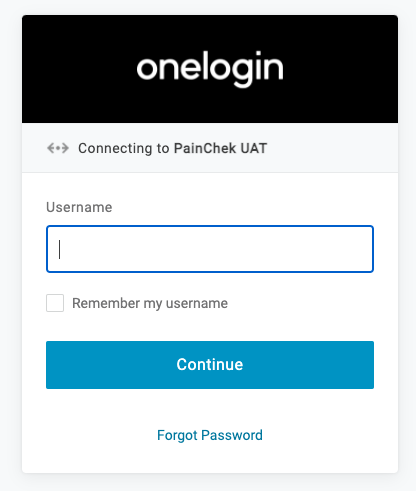Click the 'Connecting to PainChek UAT' text

pyautogui.click(x=173, y=148)
